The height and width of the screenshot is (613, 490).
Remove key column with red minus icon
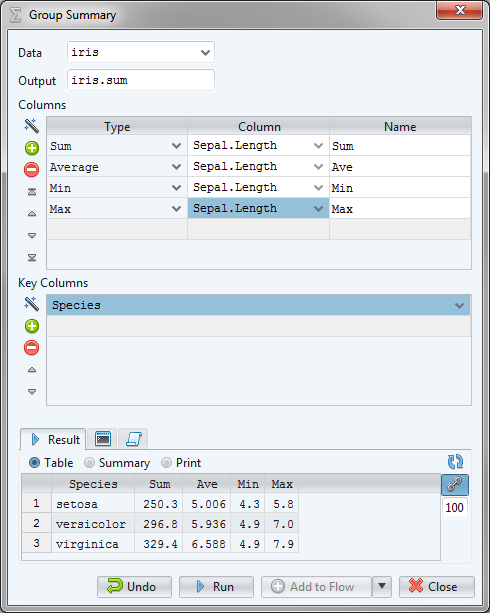point(32,348)
